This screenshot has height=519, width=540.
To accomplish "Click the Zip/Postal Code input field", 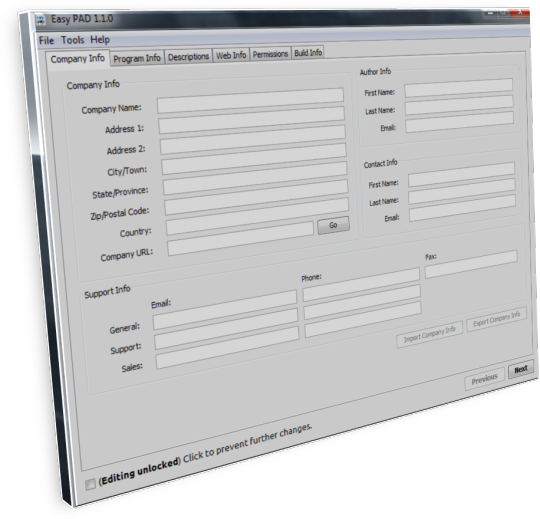I will 257,198.
